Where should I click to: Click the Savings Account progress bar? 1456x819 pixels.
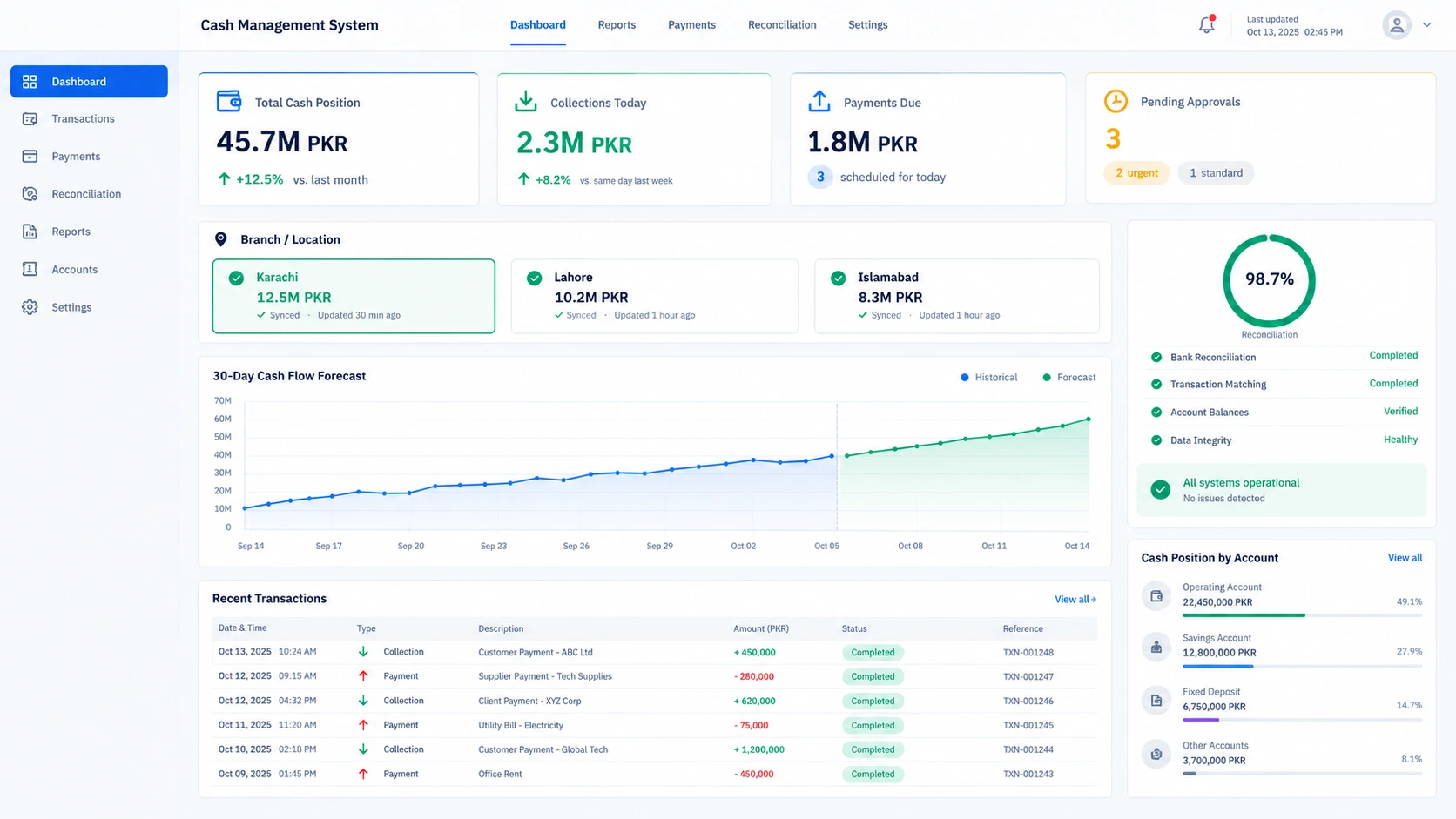1302,667
